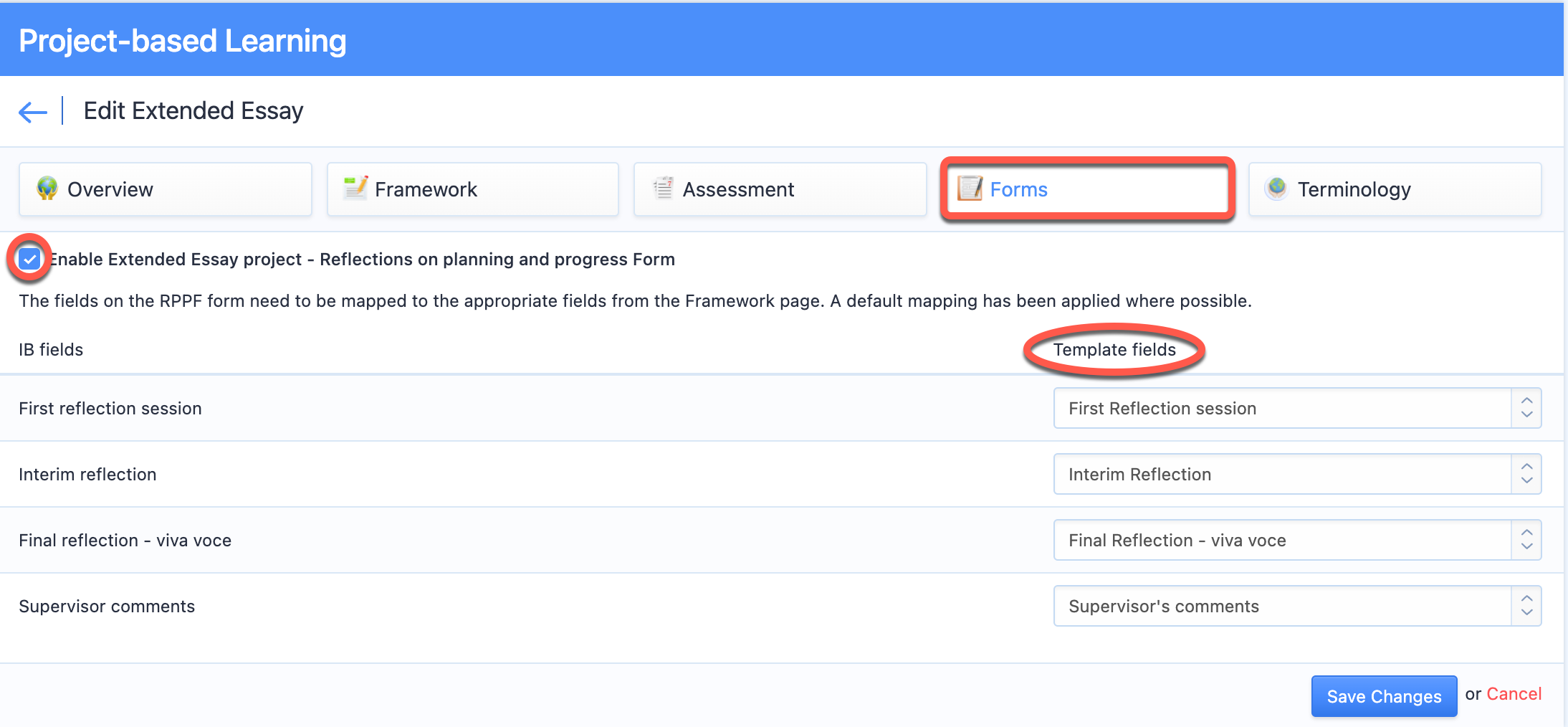
Task: Click the globe icon on Terminology tab
Action: [x=1277, y=189]
